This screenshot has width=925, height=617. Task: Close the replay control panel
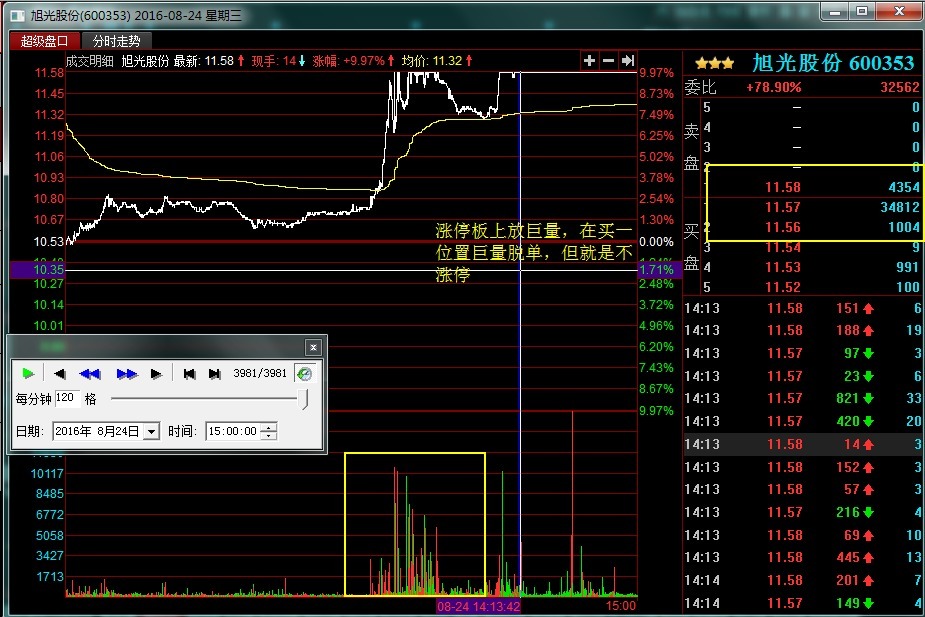pos(313,347)
